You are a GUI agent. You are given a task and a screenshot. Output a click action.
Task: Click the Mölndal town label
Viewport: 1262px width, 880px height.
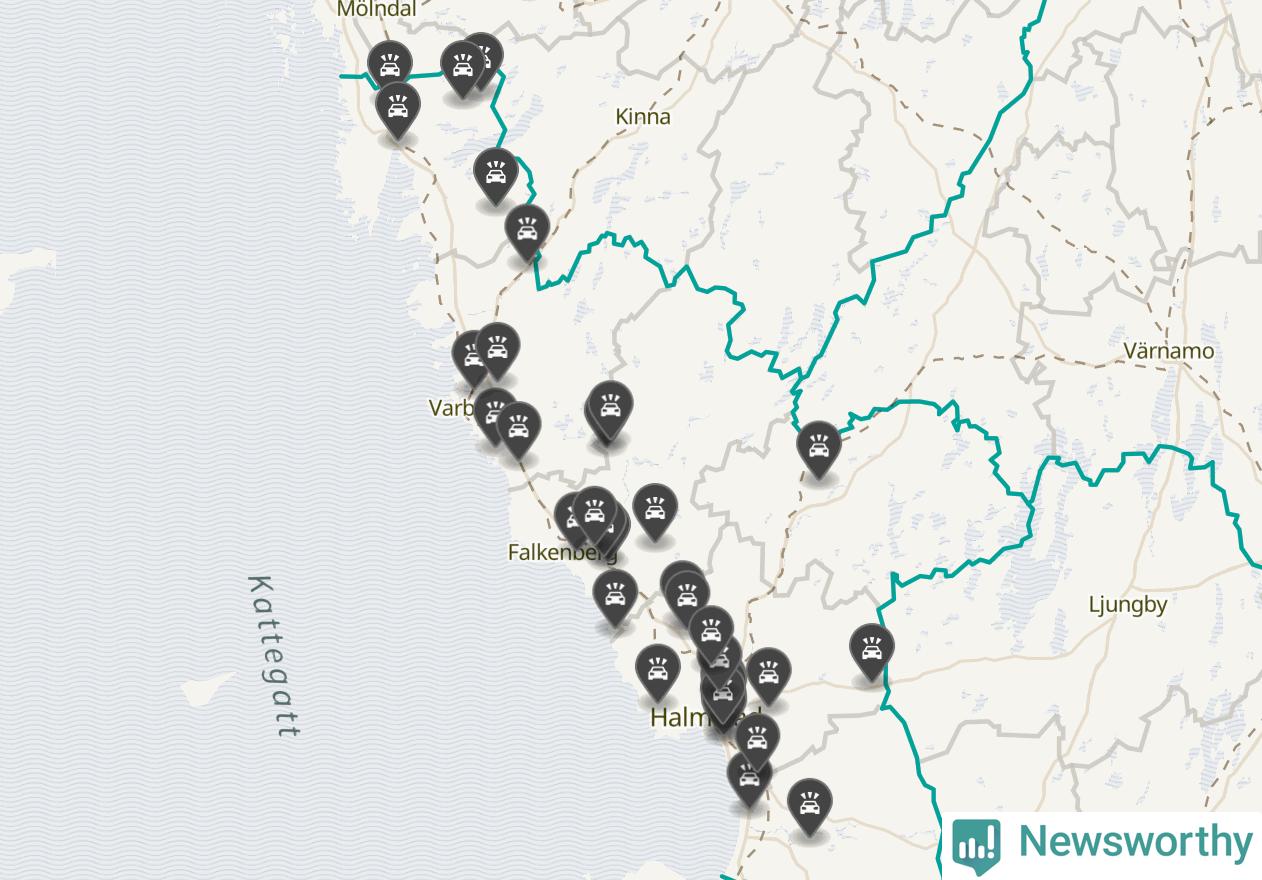coord(376,9)
